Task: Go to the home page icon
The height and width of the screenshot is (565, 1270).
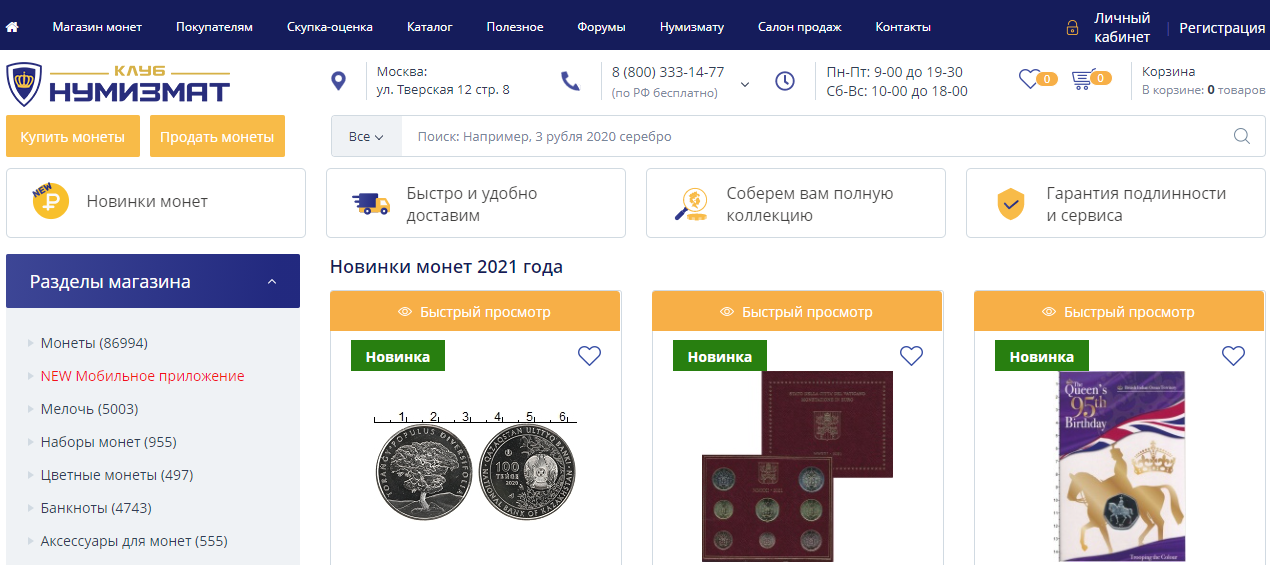Action: point(12,27)
